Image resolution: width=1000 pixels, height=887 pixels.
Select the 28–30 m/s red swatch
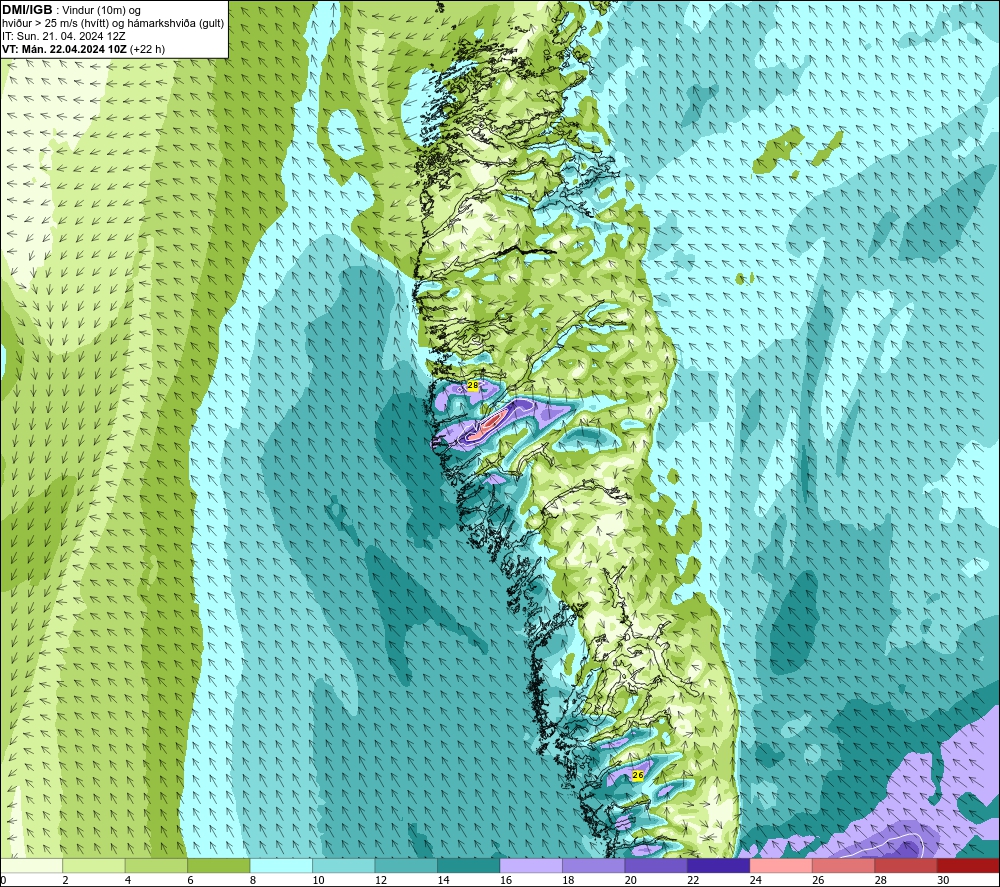[906, 866]
